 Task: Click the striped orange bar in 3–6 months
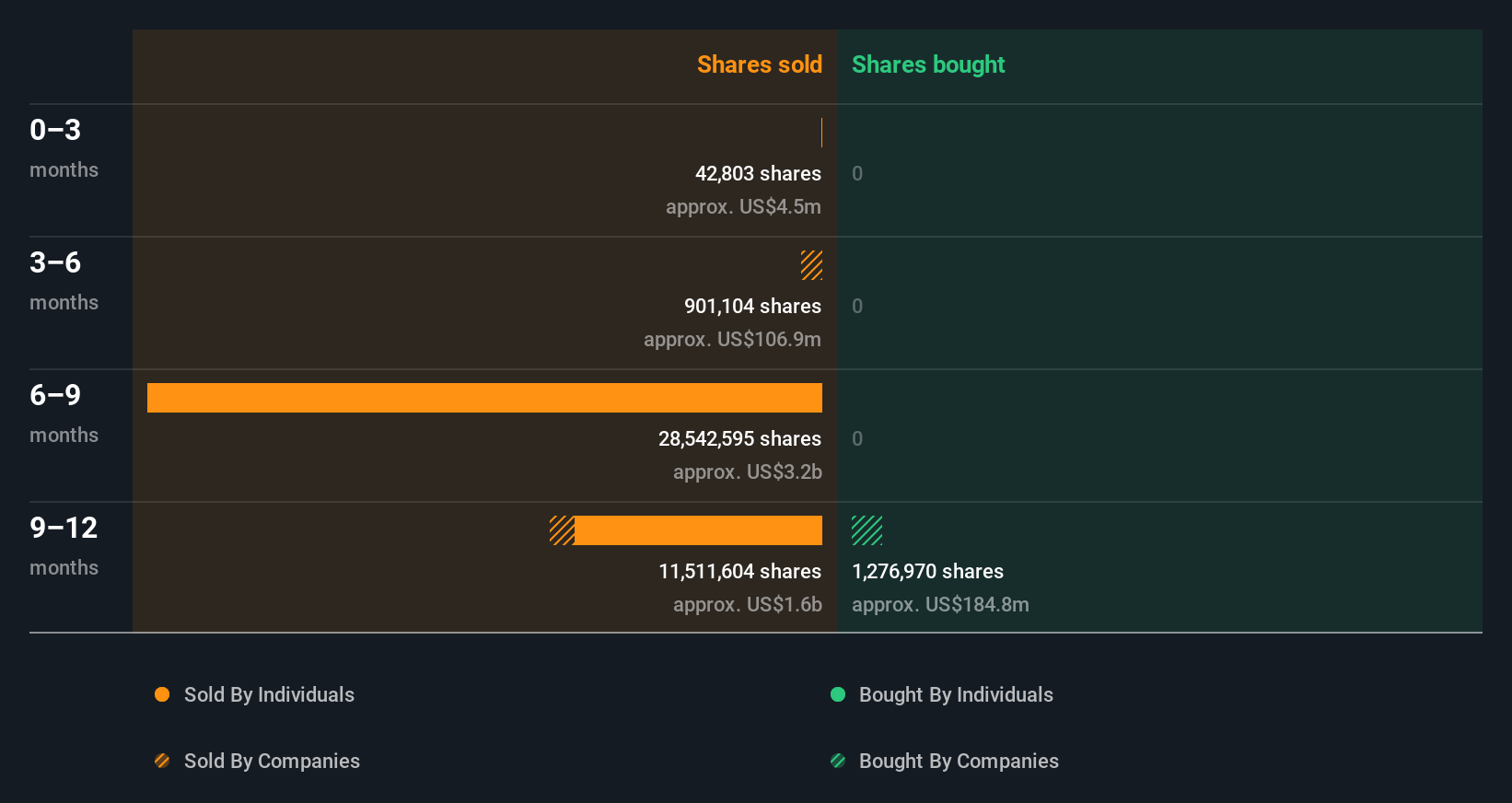click(811, 265)
